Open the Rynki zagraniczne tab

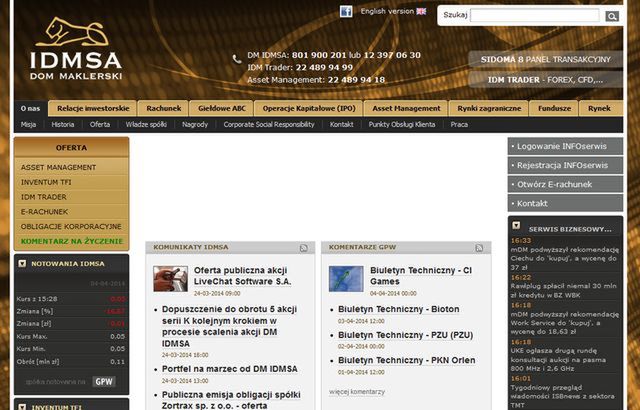point(489,109)
